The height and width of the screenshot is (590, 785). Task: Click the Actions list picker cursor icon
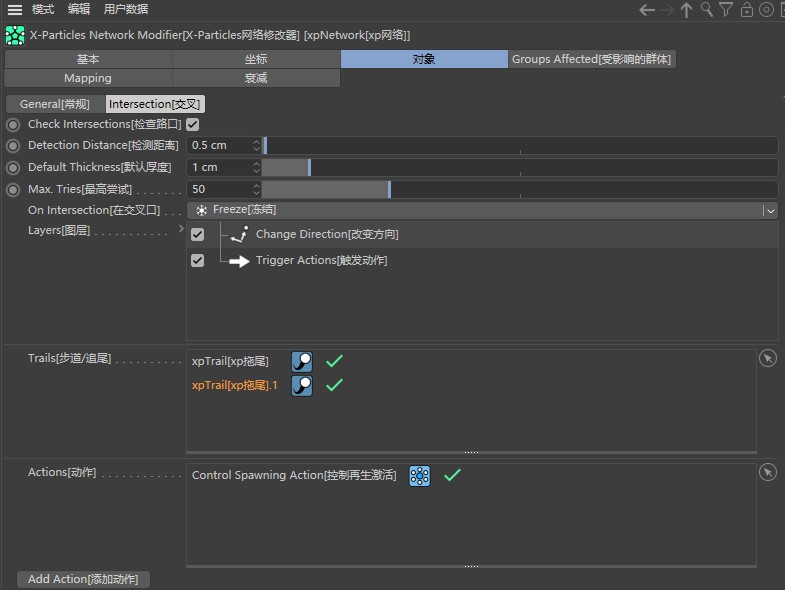tap(767, 472)
